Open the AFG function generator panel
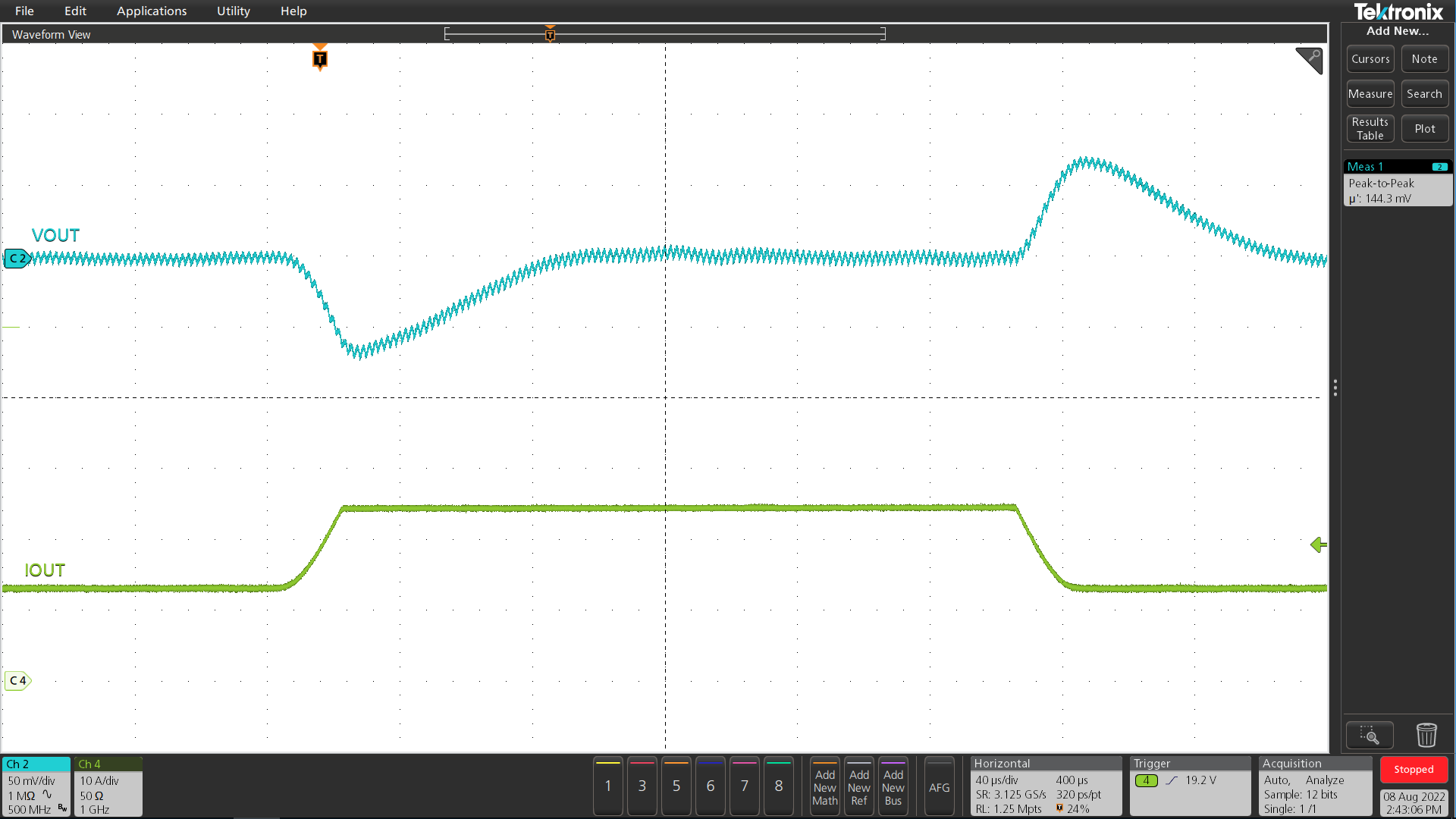 [x=940, y=786]
